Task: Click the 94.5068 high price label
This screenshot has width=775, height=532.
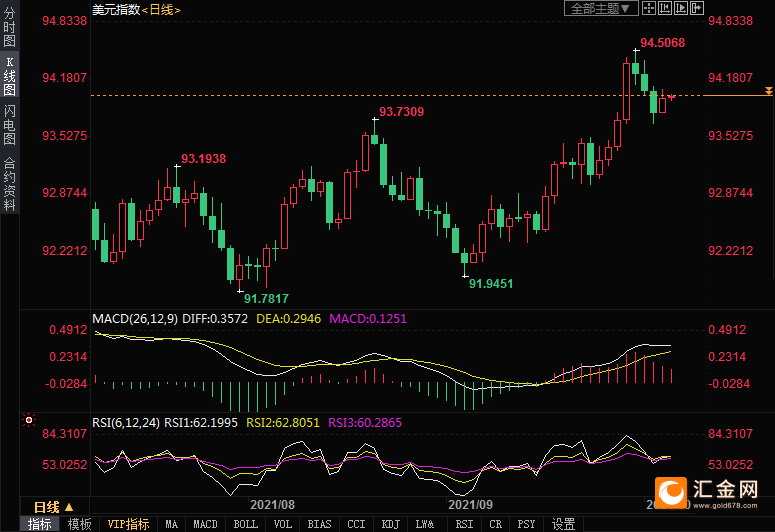Action: point(663,43)
